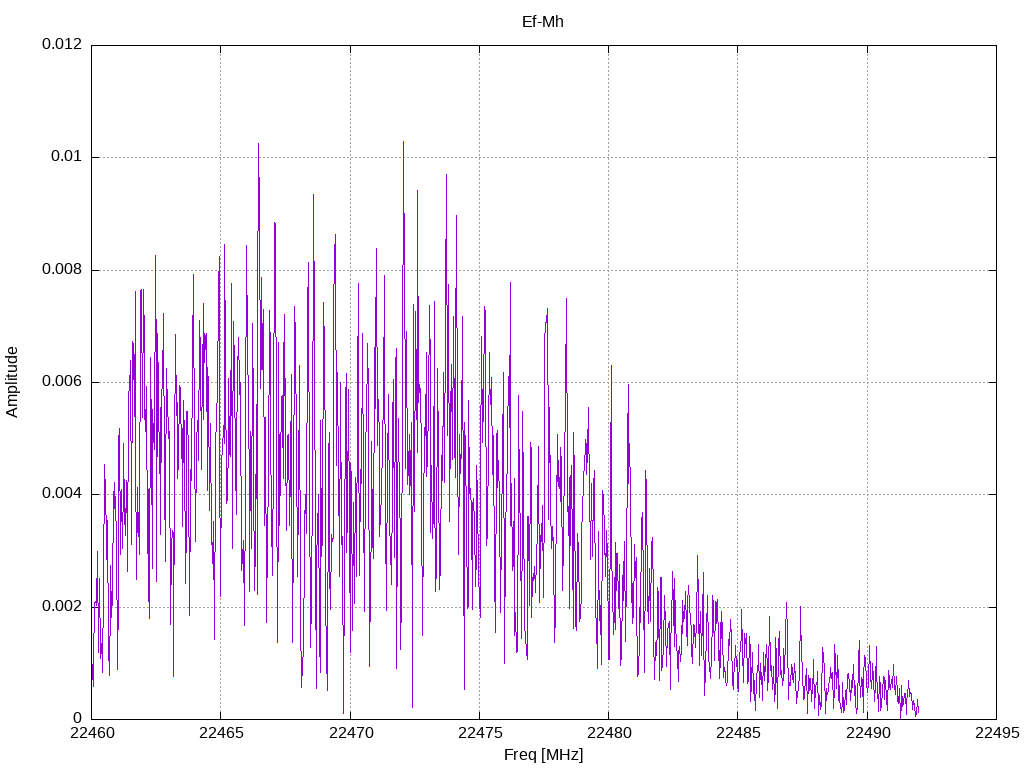Click the 22480 x-axis tick label
Viewport: 1024px width, 768px height.
[609, 733]
